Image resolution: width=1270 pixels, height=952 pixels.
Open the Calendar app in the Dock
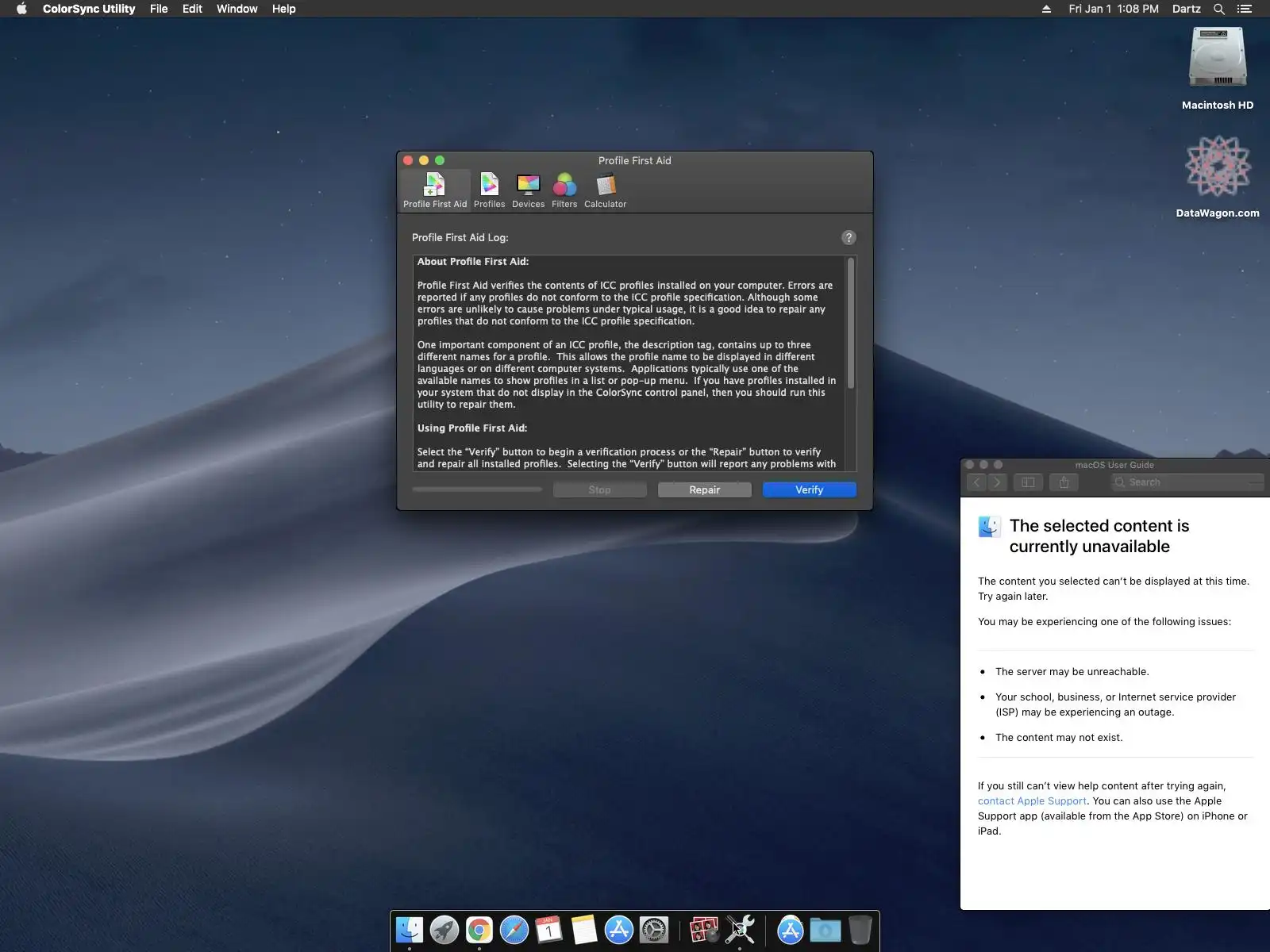549,930
